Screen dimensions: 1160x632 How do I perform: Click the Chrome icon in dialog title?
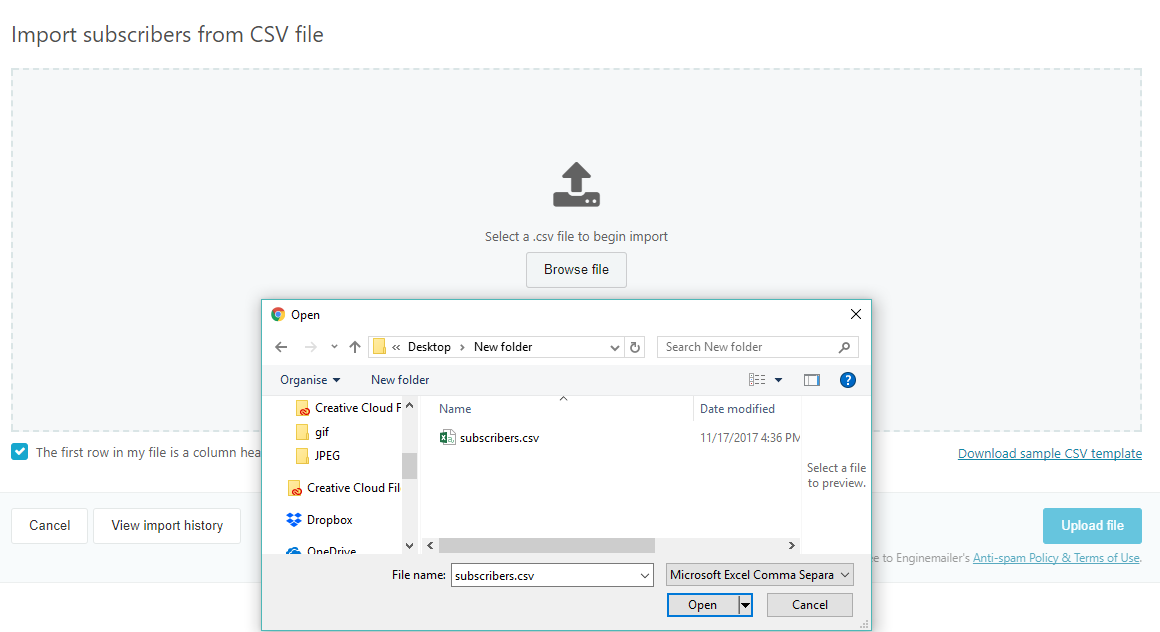[278, 314]
